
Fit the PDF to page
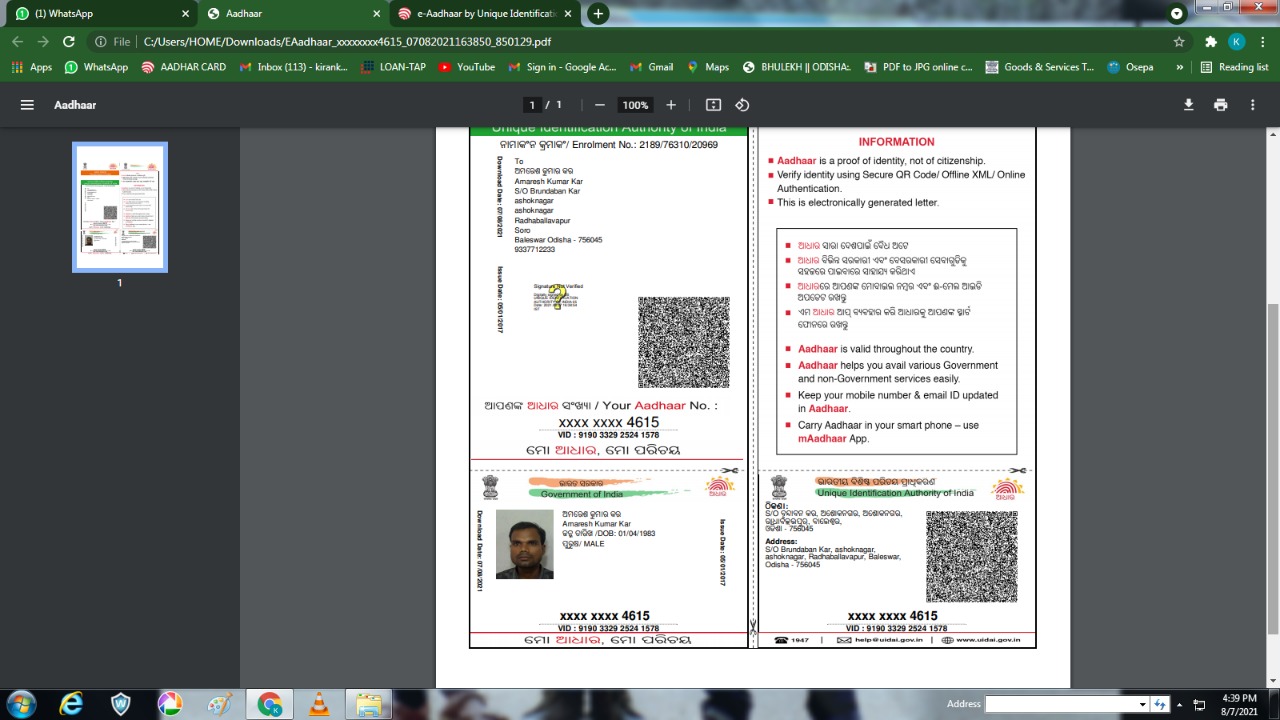pyautogui.click(x=713, y=105)
